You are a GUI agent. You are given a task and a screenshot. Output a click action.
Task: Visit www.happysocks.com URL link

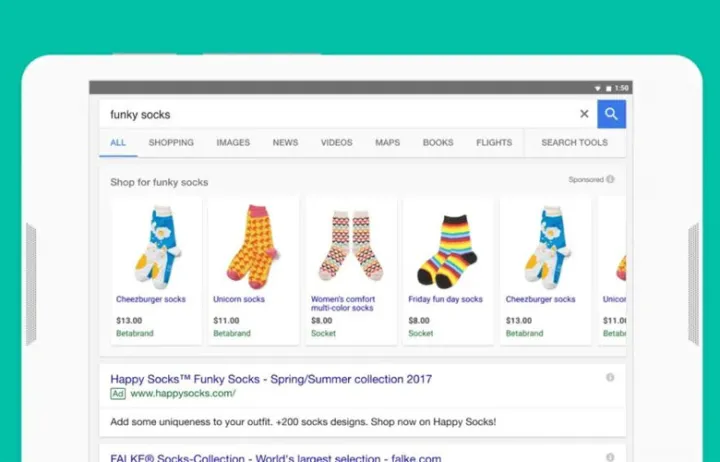[x=183, y=394]
